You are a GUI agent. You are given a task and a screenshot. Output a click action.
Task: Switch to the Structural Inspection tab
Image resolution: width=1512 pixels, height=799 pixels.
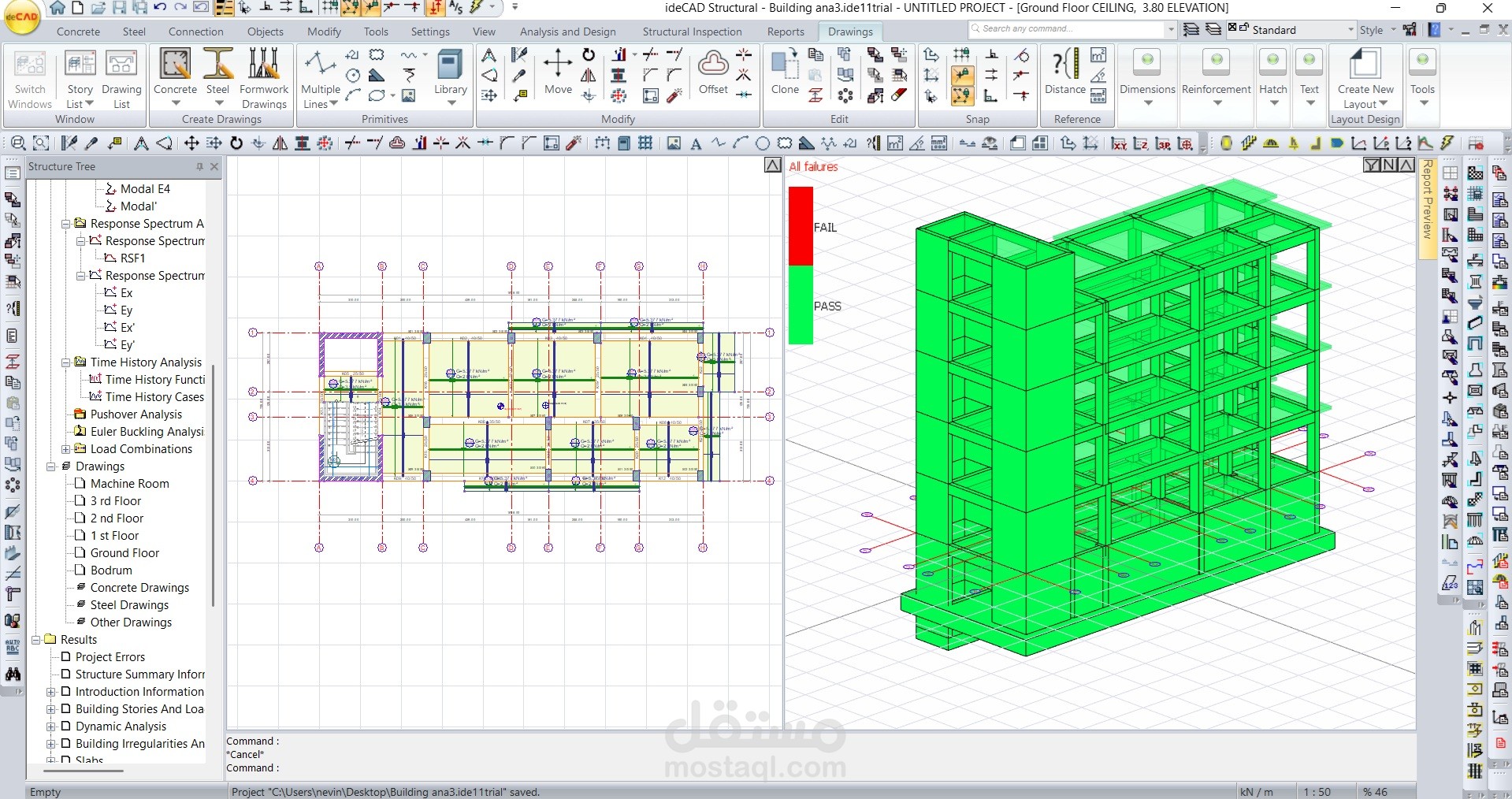coord(692,32)
